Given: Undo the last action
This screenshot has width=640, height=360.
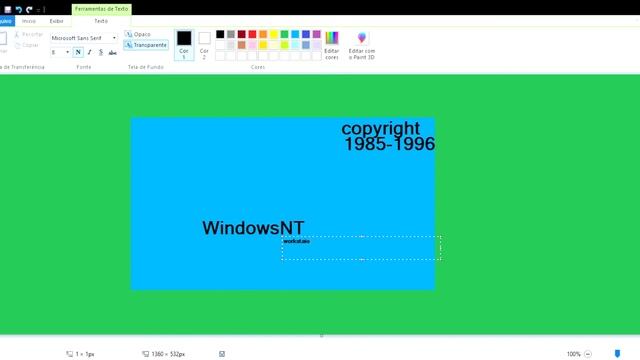Looking at the screenshot, I should point(18,9).
